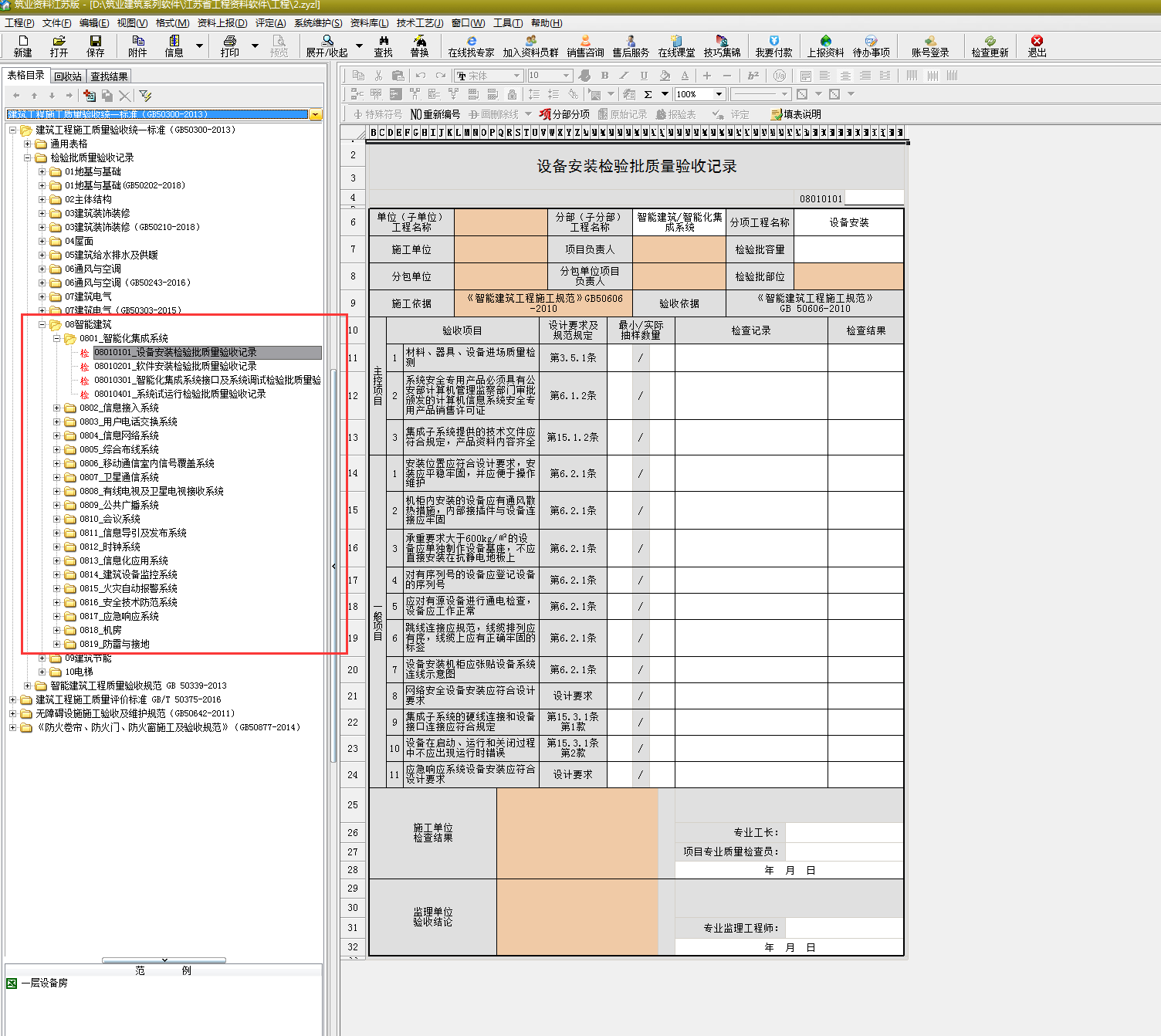Open the standard selector dropdown arrow

[x=316, y=114]
